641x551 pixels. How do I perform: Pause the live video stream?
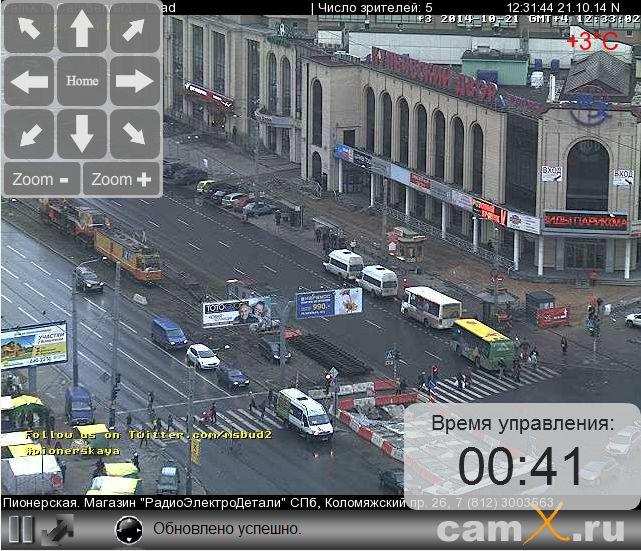pos(21,529)
